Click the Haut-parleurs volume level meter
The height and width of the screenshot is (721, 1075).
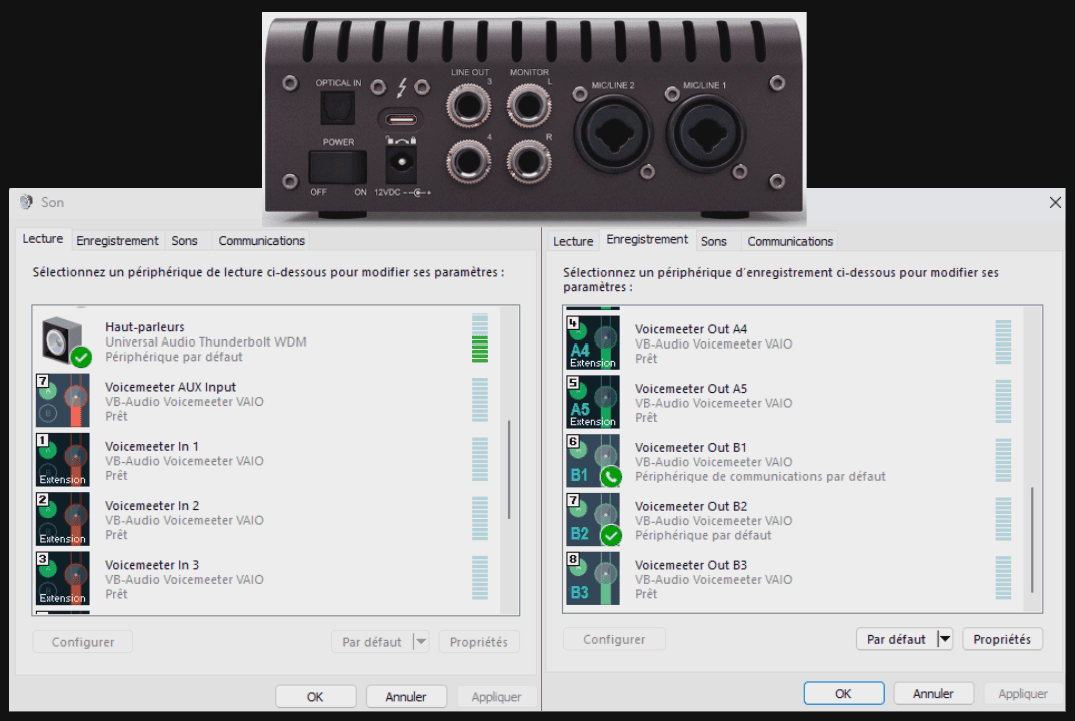pyautogui.click(x=480, y=339)
